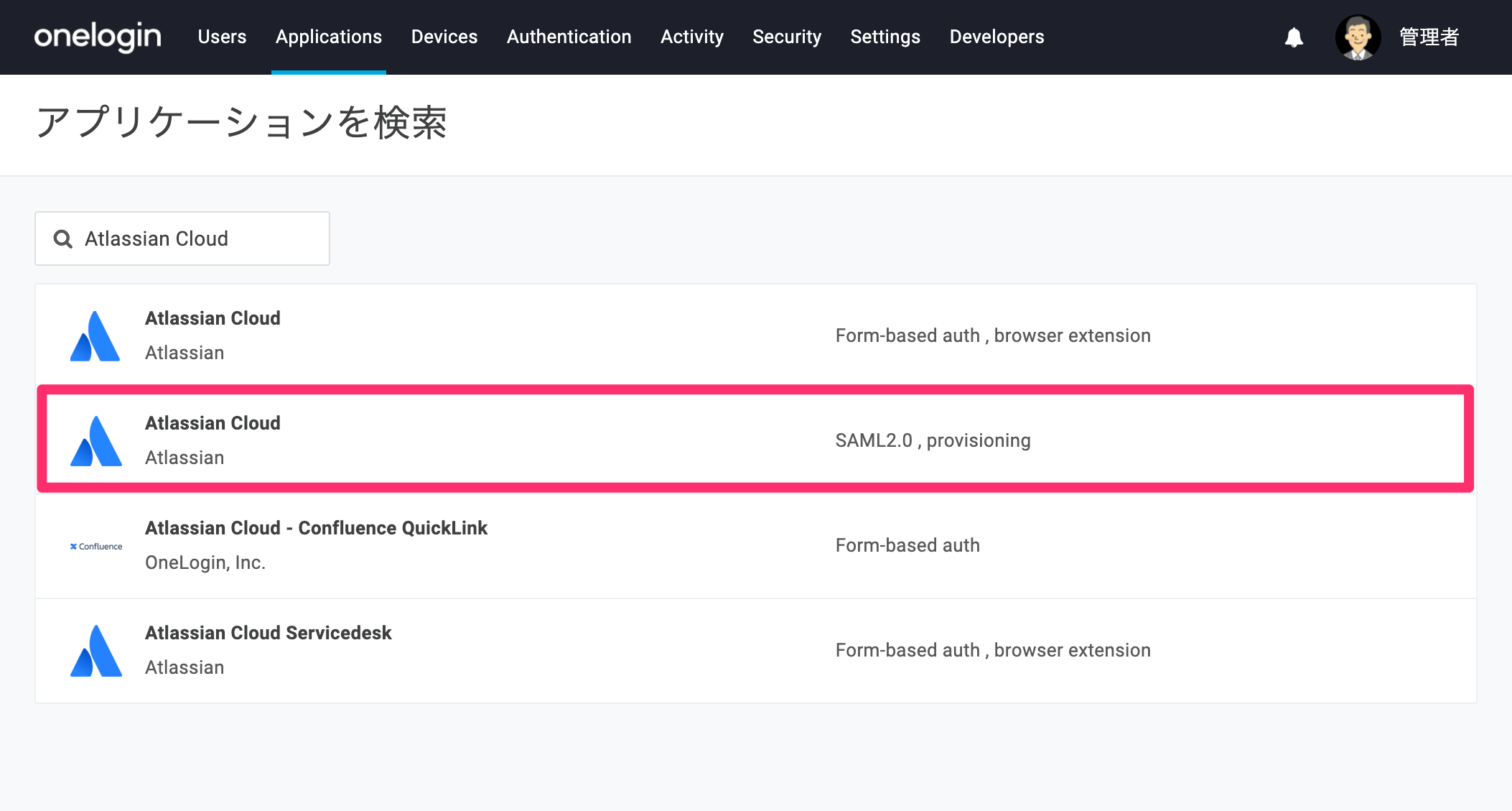Click the アプリケーションを検索 heading

click(x=242, y=122)
